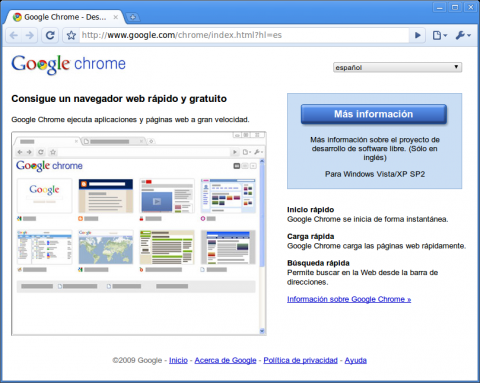Screen dimensions: 480x383
Task: Click the video player thumbnail in preview
Action: [167, 196]
